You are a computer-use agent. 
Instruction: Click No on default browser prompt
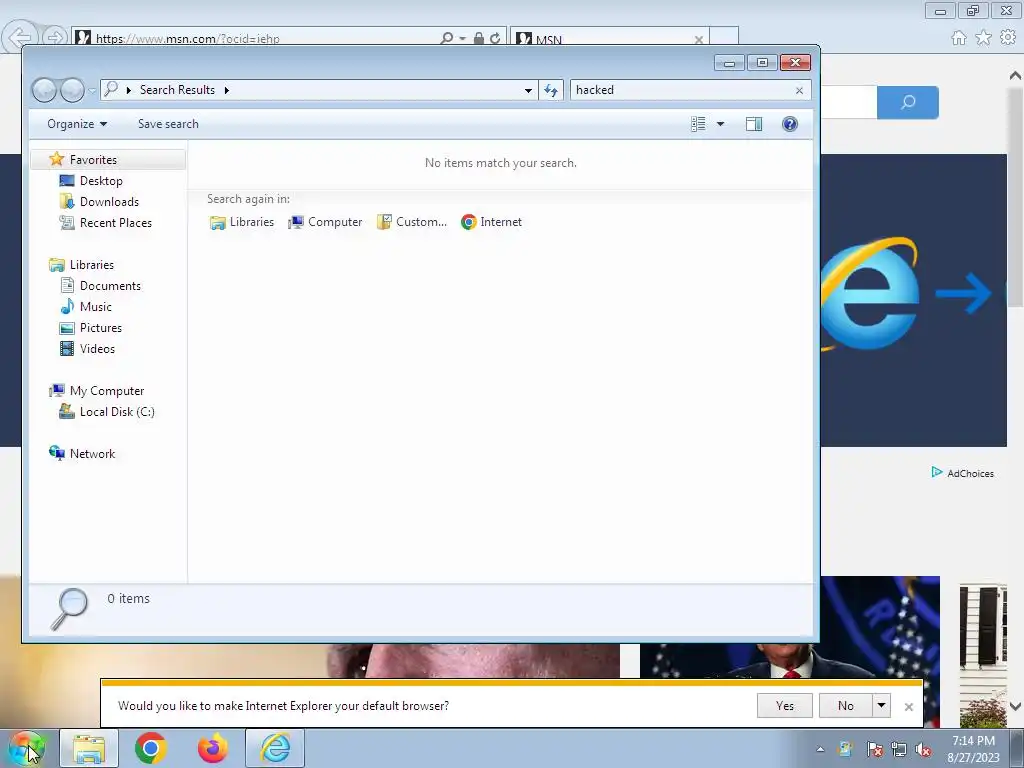tap(846, 706)
